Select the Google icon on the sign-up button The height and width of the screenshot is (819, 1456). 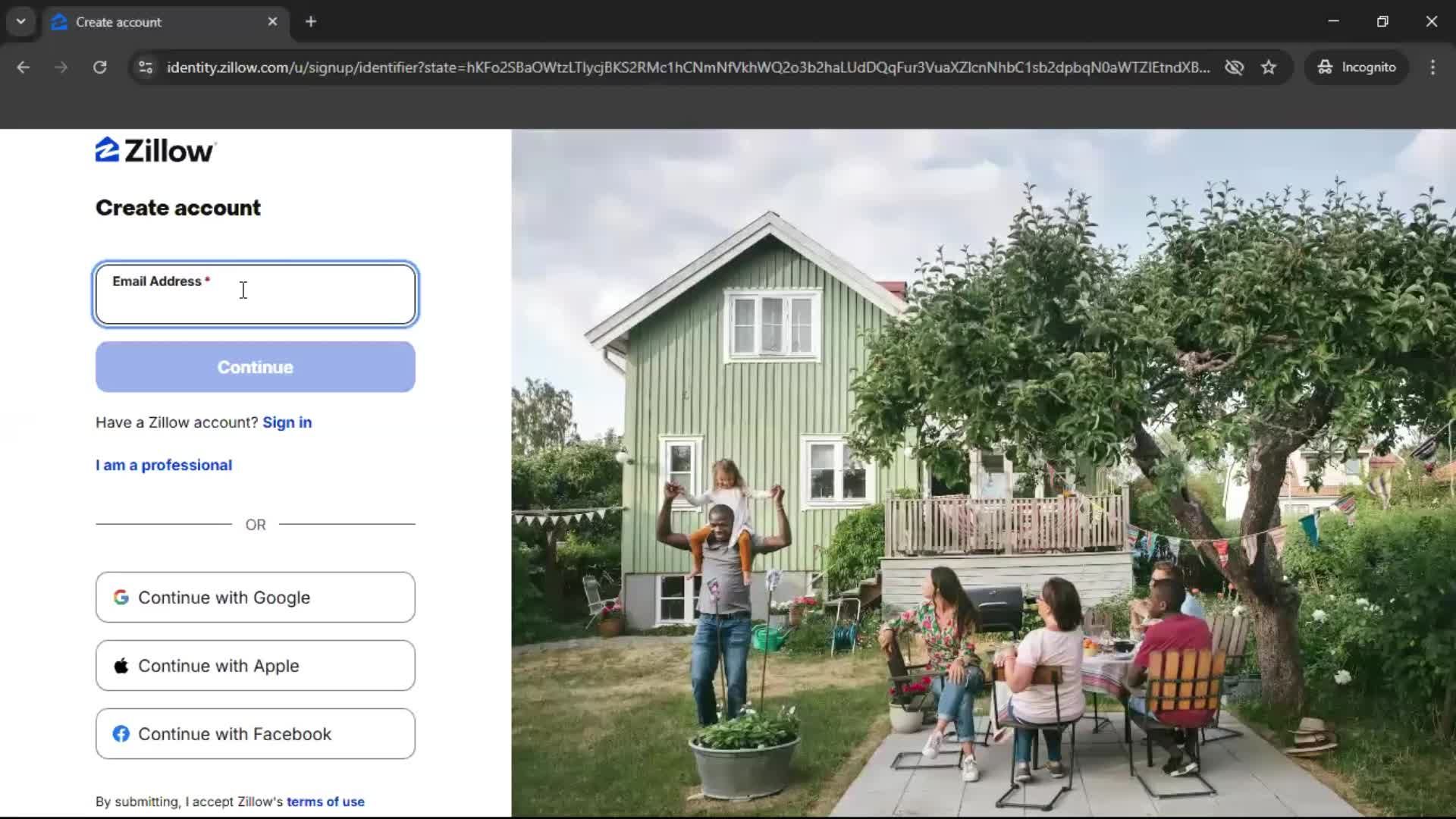point(121,597)
